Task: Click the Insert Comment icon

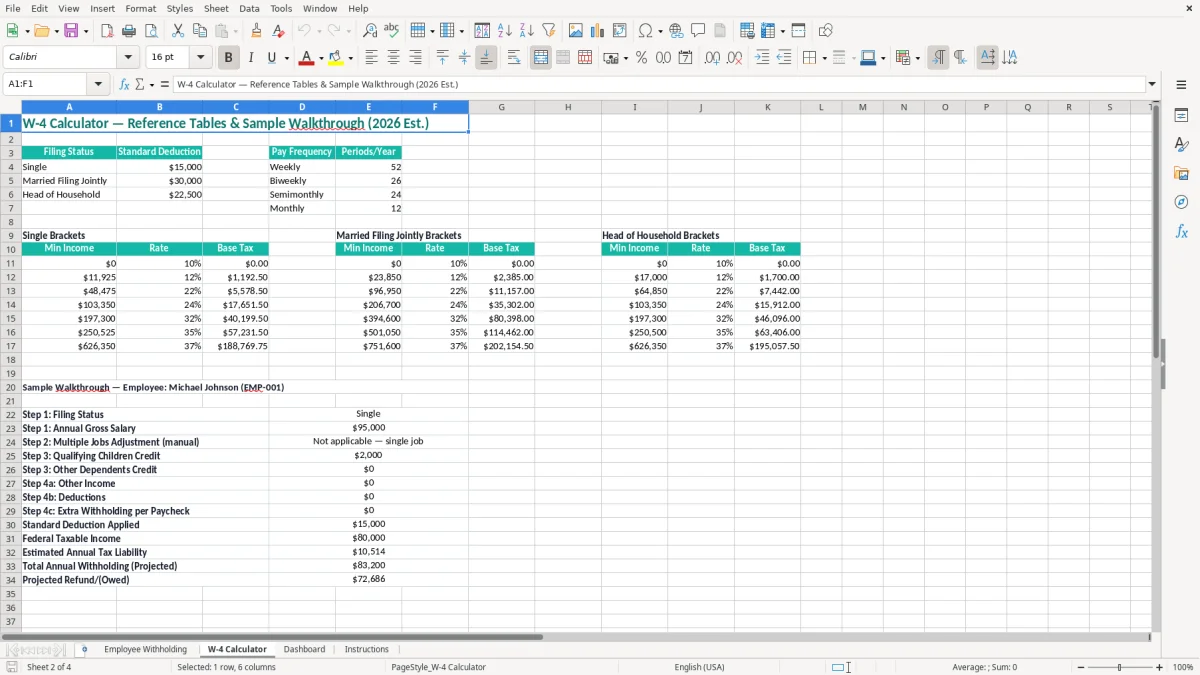Action: tap(698, 31)
